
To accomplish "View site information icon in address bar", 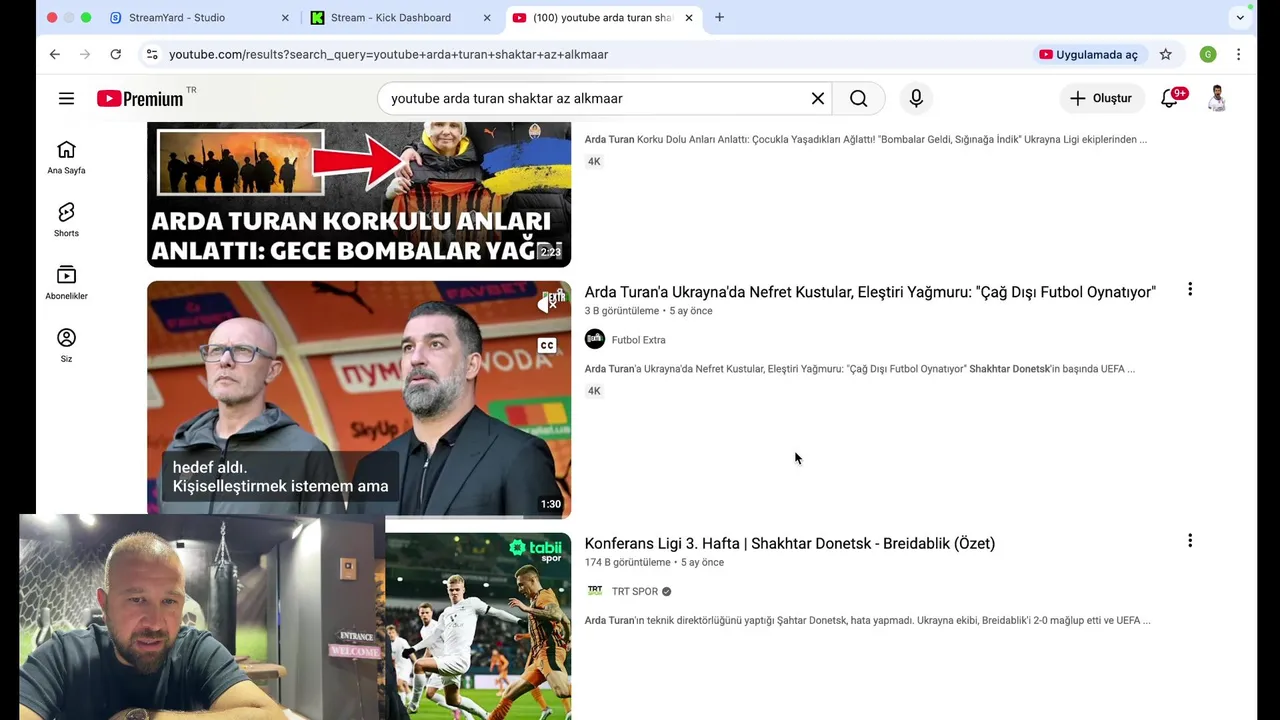I will (152, 54).
